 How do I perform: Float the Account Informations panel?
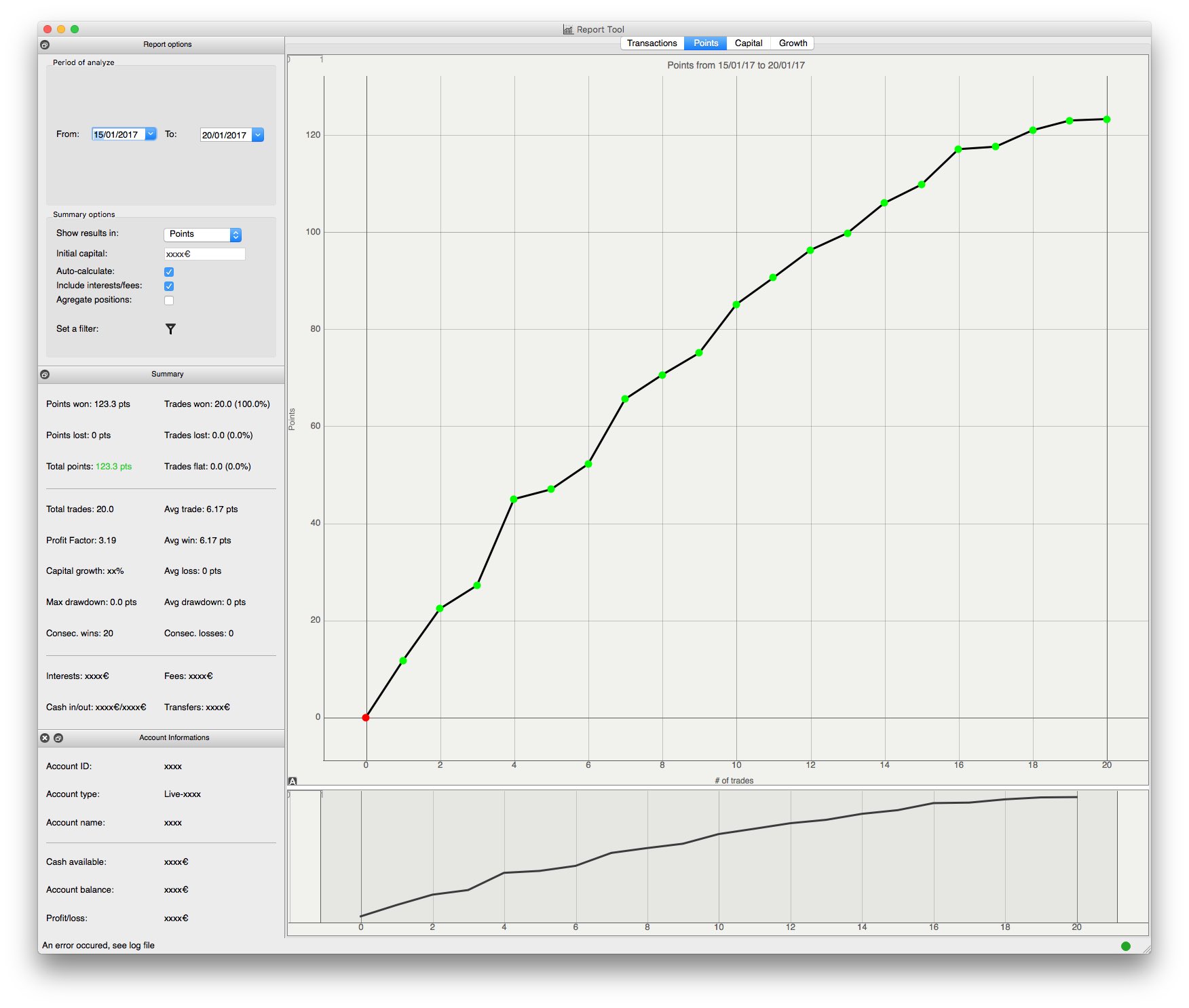58,738
